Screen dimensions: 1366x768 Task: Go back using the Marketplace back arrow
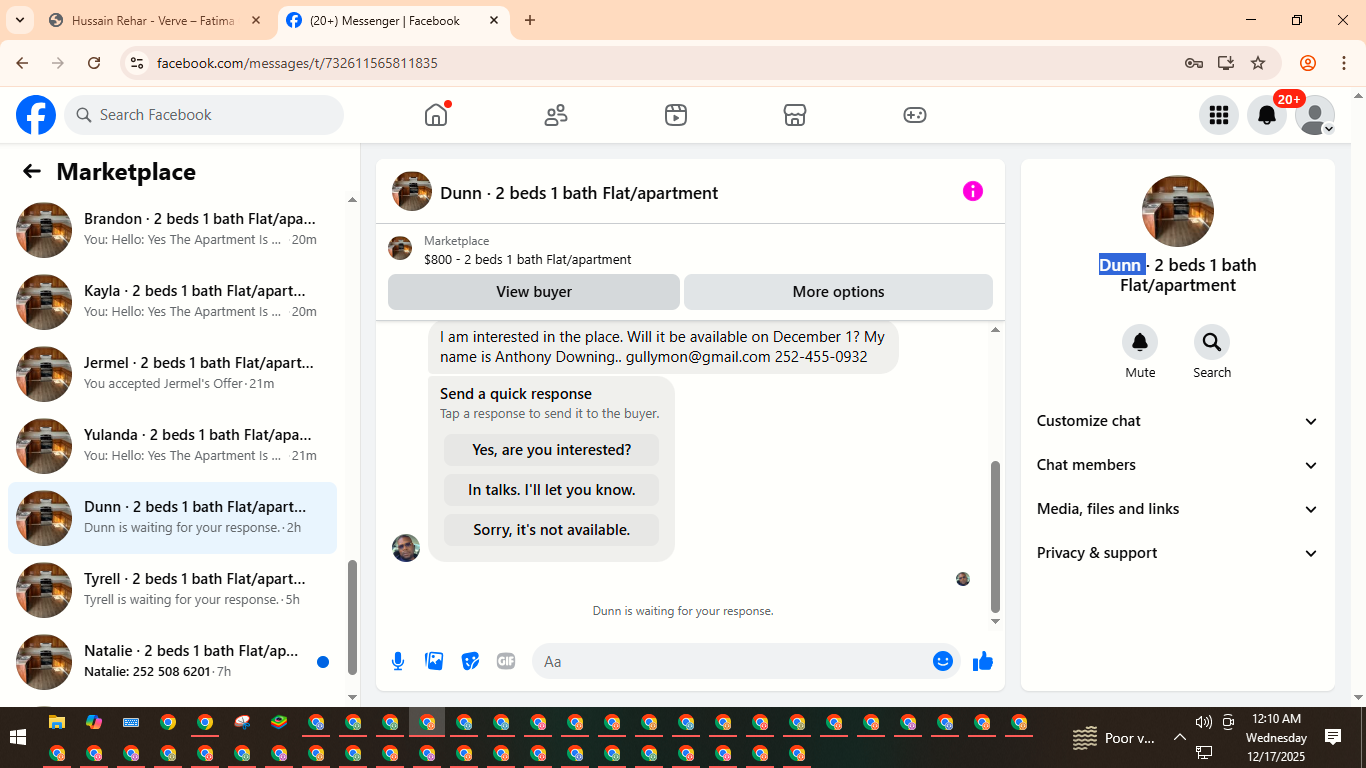(32, 171)
